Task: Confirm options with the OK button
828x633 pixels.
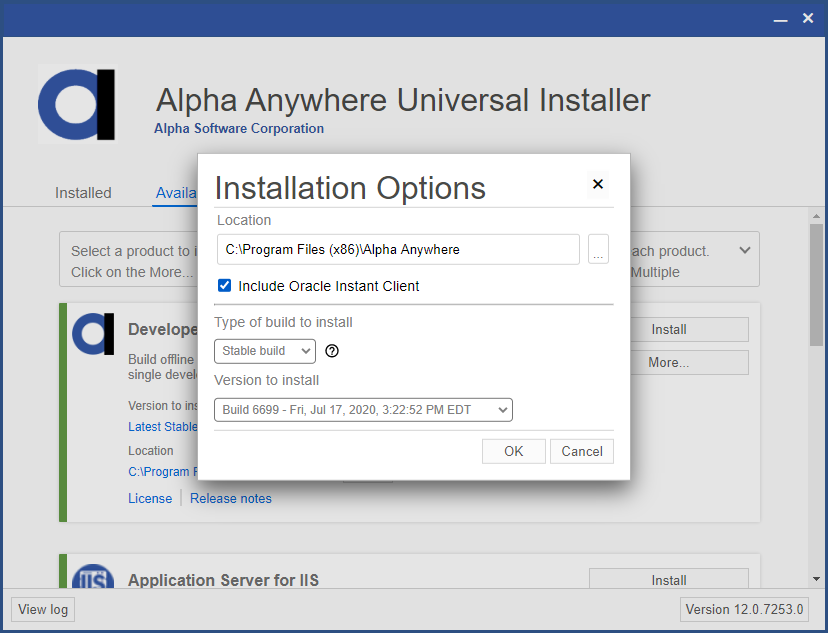Action: click(514, 451)
